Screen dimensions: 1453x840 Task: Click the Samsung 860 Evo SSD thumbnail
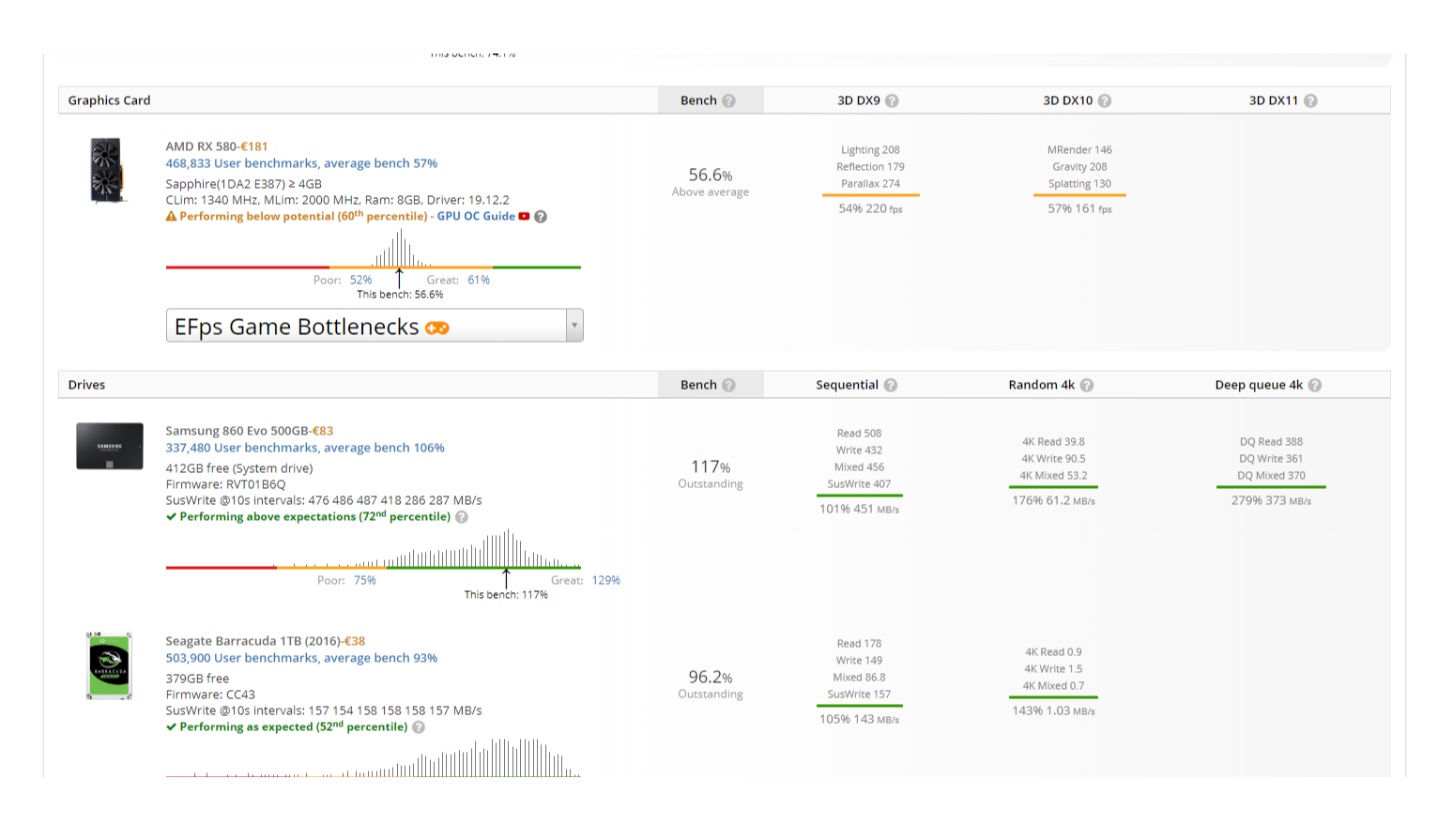tap(110, 446)
